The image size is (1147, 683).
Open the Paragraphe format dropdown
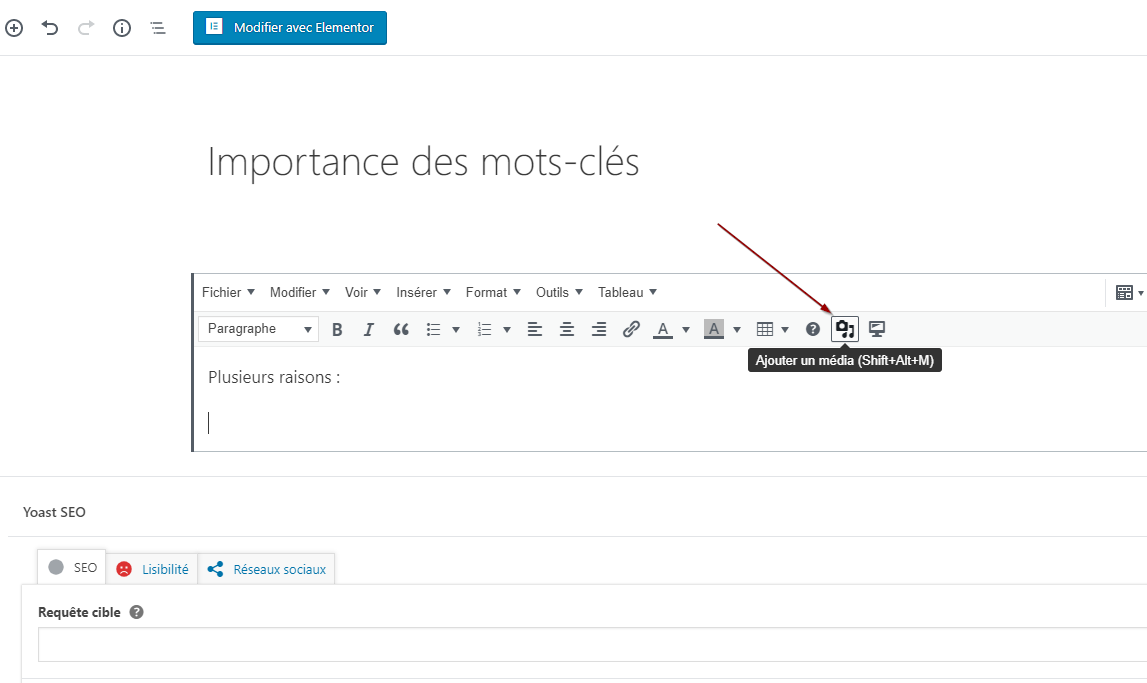(x=258, y=329)
